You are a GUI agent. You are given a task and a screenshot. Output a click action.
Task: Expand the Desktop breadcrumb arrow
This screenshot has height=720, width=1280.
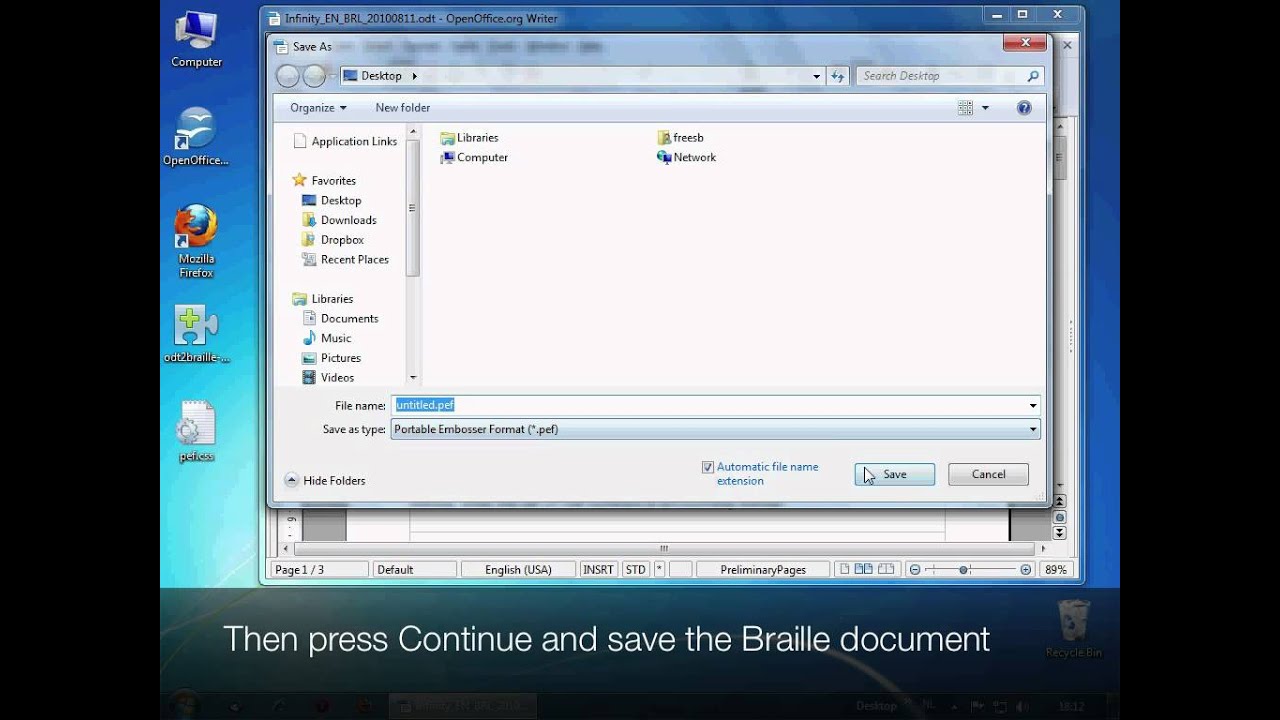pyautogui.click(x=414, y=76)
